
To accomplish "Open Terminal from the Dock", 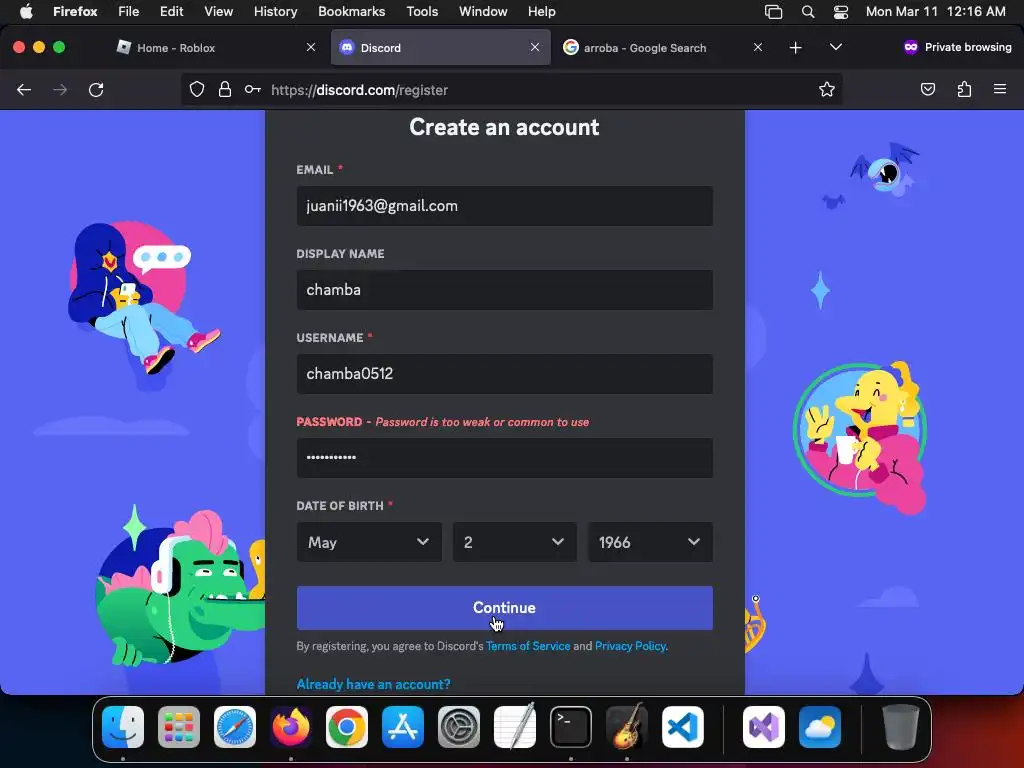I will coord(571,727).
